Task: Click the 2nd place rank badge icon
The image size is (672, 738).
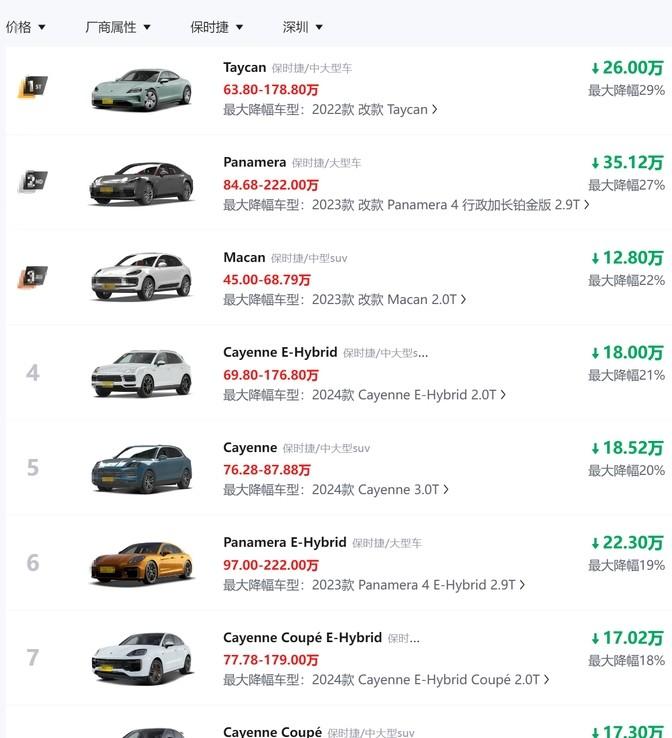Action: (x=32, y=181)
